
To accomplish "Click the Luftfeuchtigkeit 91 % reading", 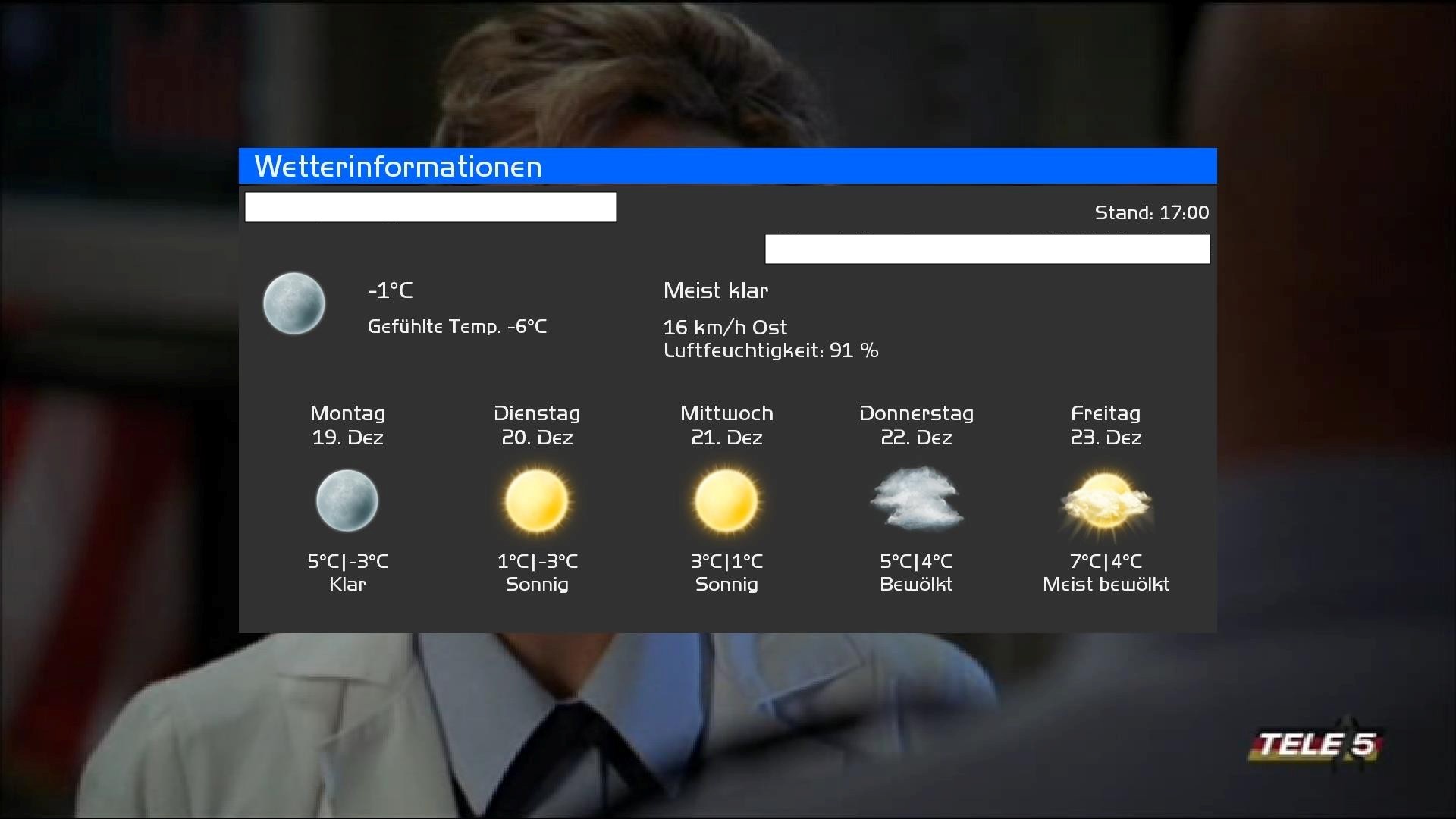I will tap(770, 350).
